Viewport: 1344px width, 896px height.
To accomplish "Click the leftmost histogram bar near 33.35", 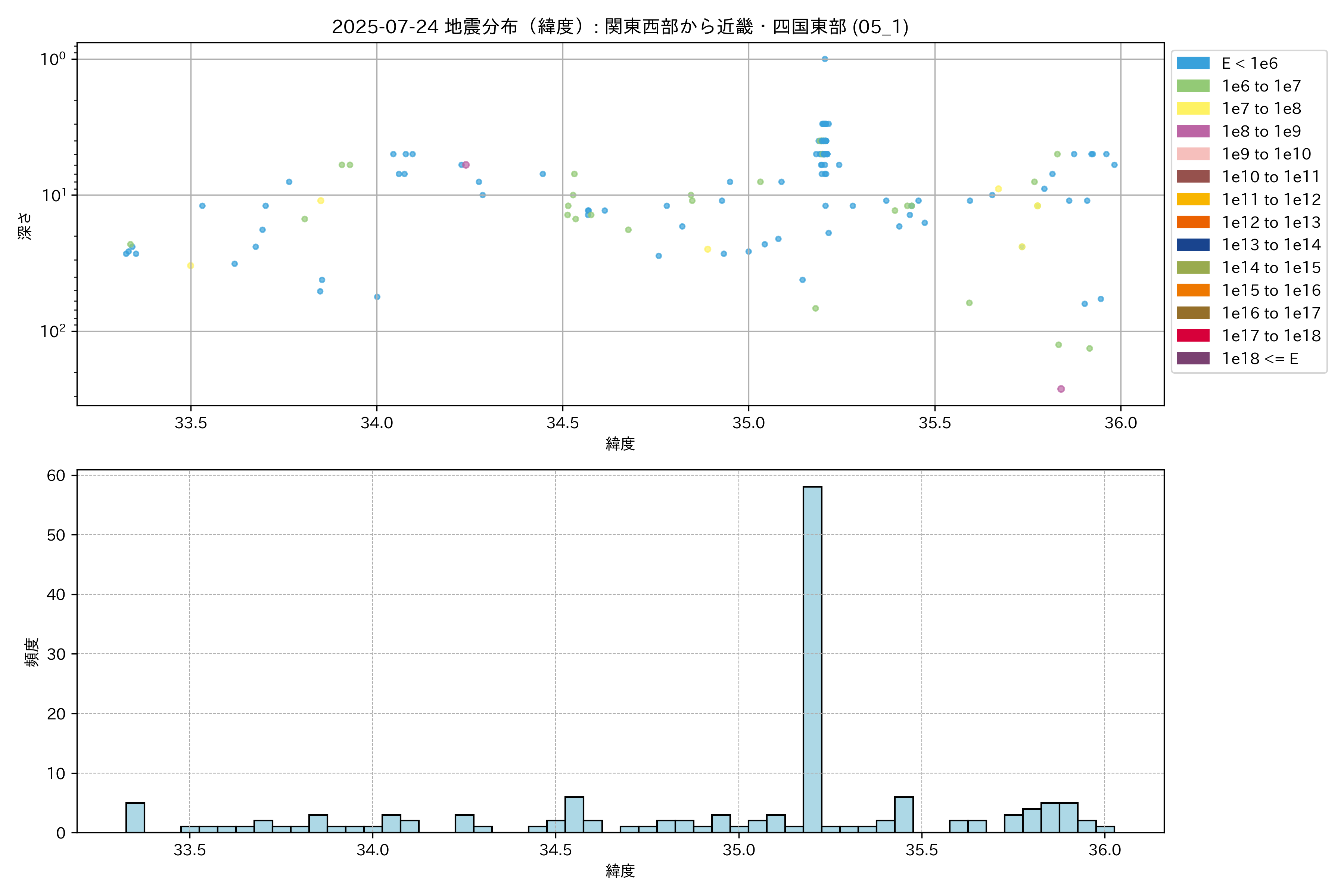I will click(135, 818).
